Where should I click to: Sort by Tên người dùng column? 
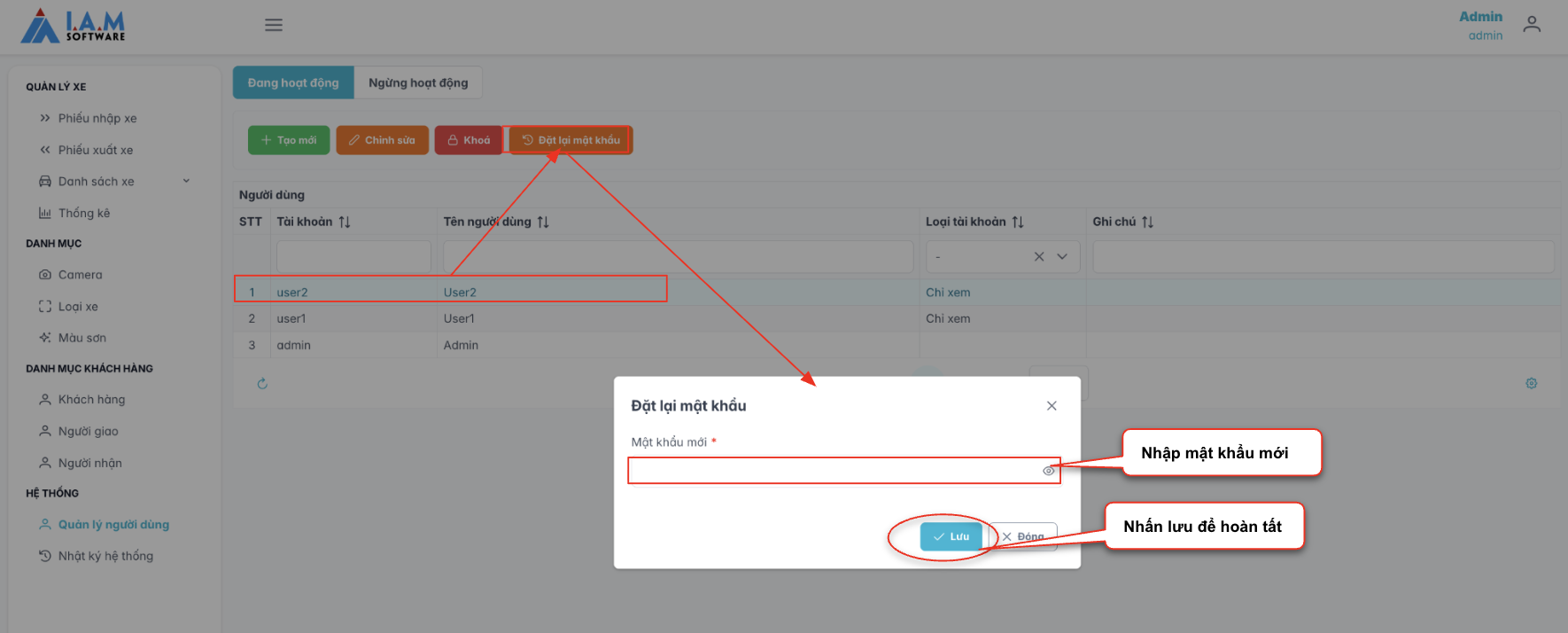[x=543, y=223]
